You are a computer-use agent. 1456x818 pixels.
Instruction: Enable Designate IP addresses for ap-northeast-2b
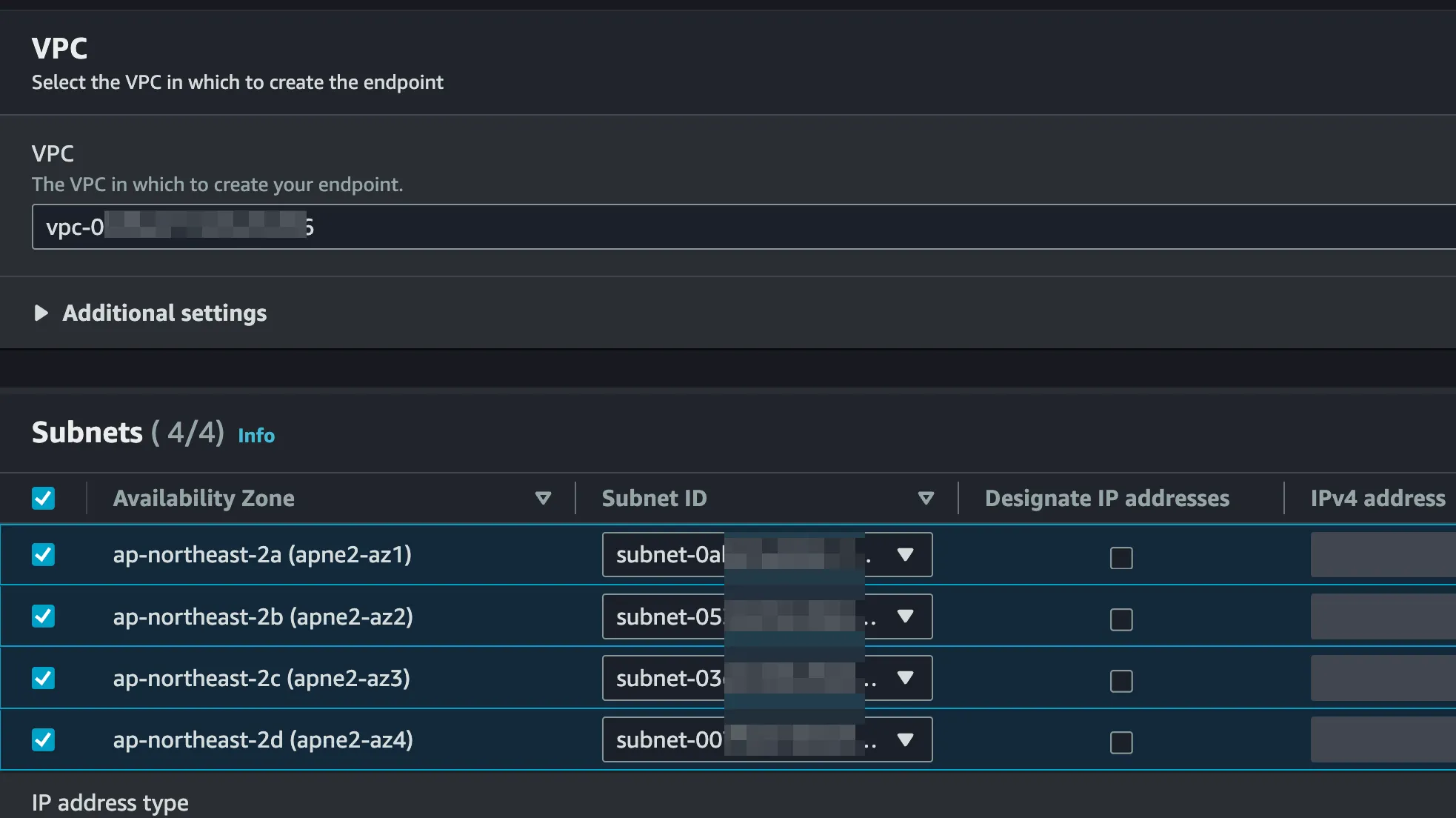[x=1121, y=619]
